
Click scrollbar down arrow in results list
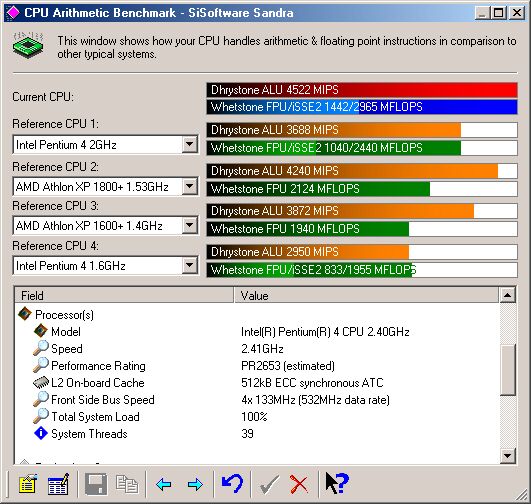(x=507, y=456)
